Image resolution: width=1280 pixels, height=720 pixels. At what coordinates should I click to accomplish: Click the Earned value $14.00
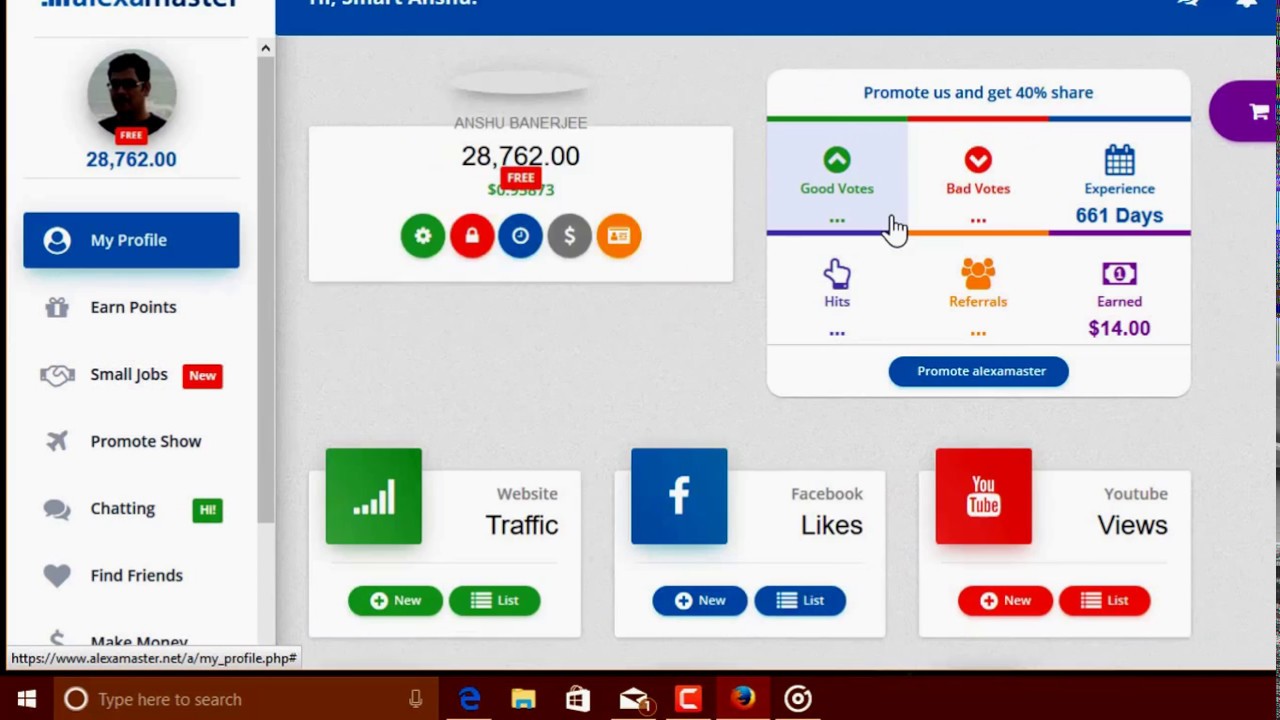coord(1119,328)
